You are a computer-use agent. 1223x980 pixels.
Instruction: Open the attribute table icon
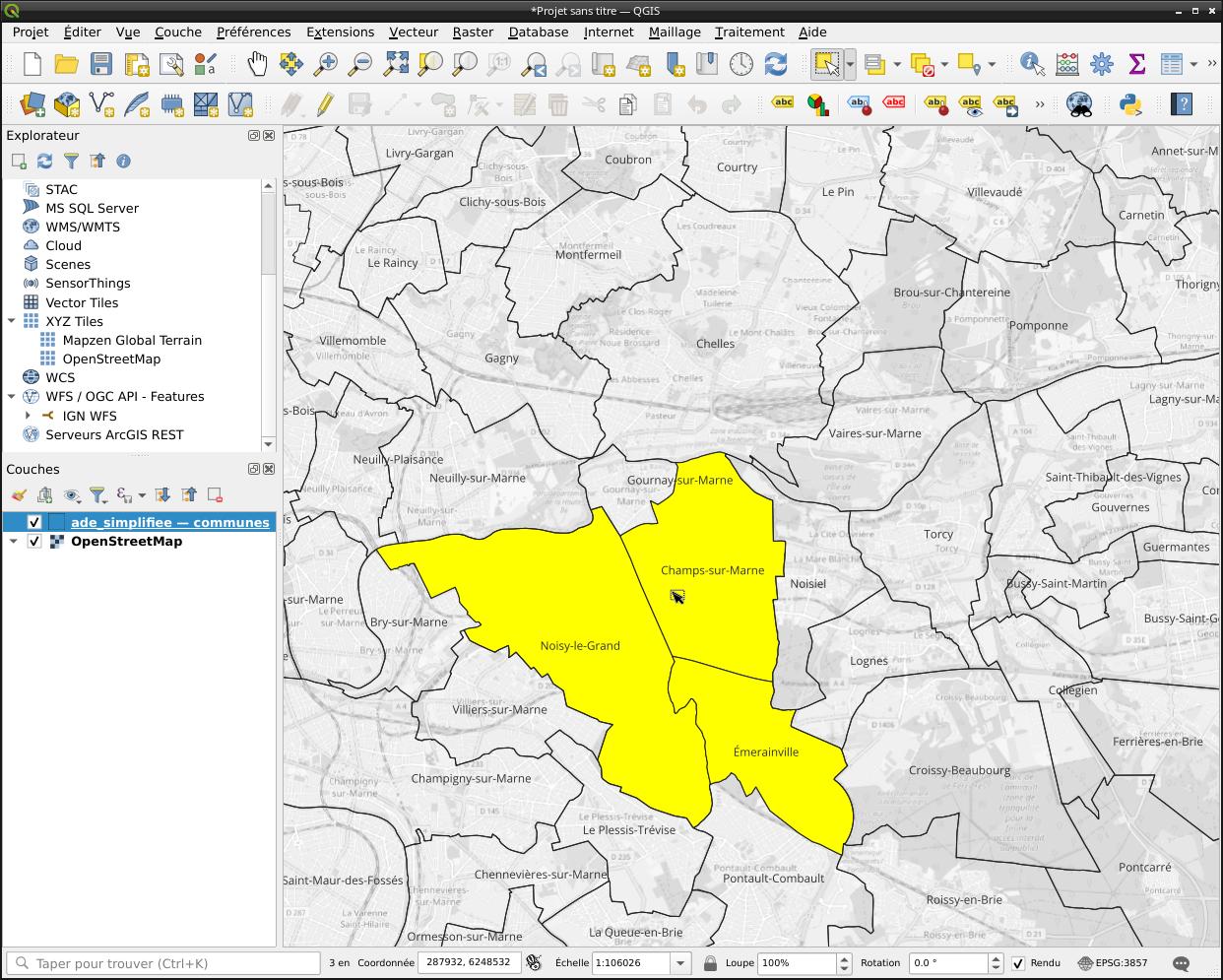(x=1171, y=65)
